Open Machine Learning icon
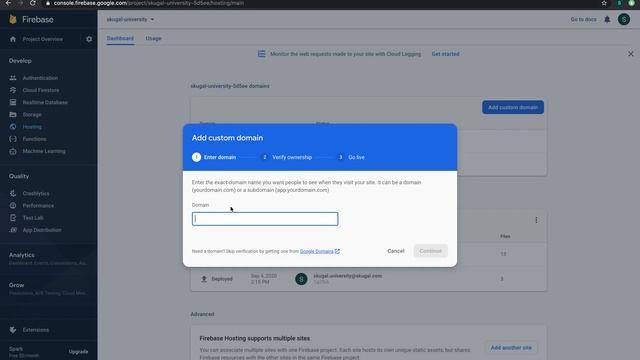This screenshot has height=360, width=640. coord(13,151)
